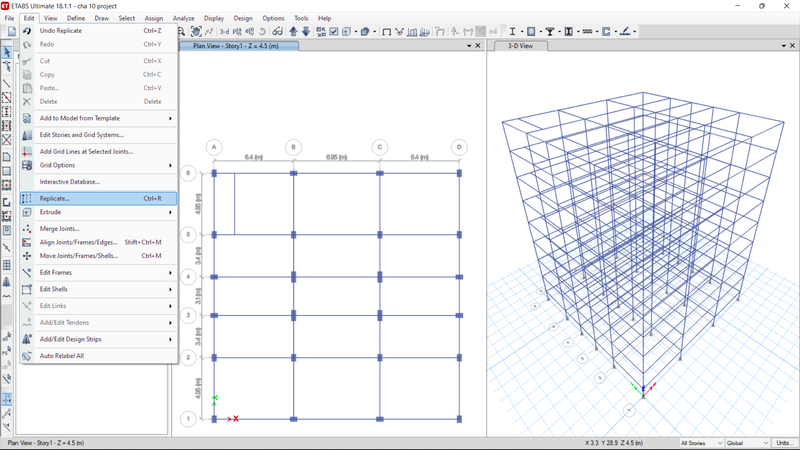This screenshot has width=800, height=450.
Task: Select Replicate... in the Edit menu
Action: tap(99, 198)
